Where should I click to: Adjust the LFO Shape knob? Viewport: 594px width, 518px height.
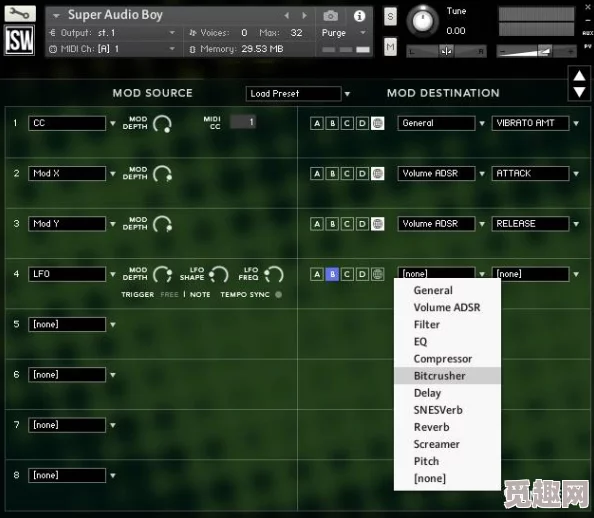(x=219, y=274)
